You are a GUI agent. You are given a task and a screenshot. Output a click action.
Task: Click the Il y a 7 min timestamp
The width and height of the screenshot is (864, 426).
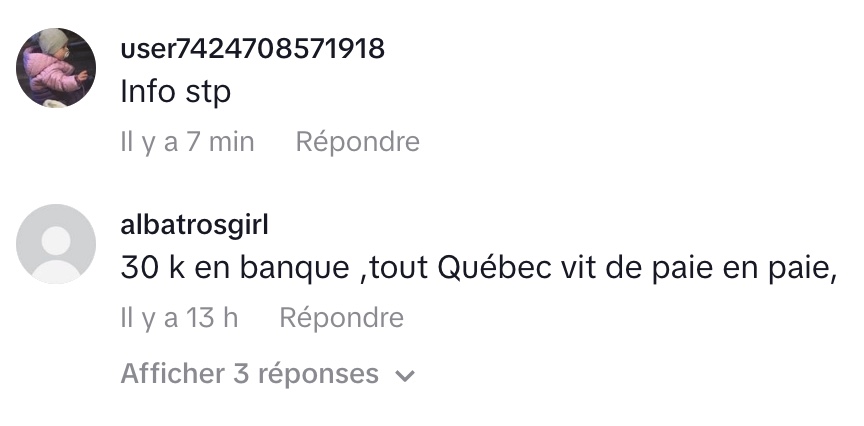pyautogui.click(x=187, y=142)
